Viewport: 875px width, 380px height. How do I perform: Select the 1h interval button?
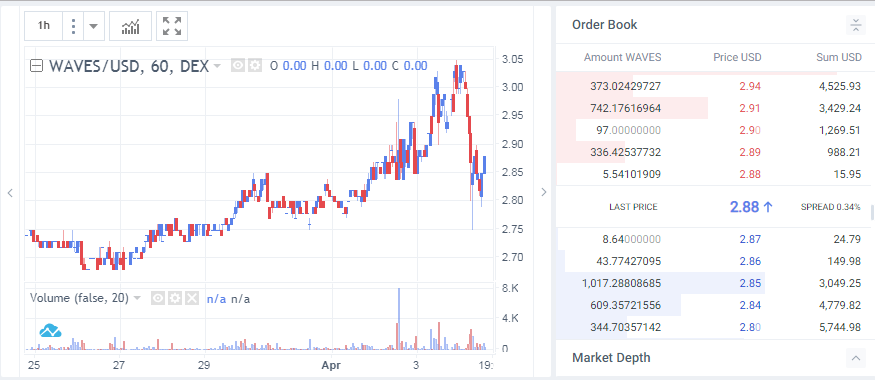point(44,26)
